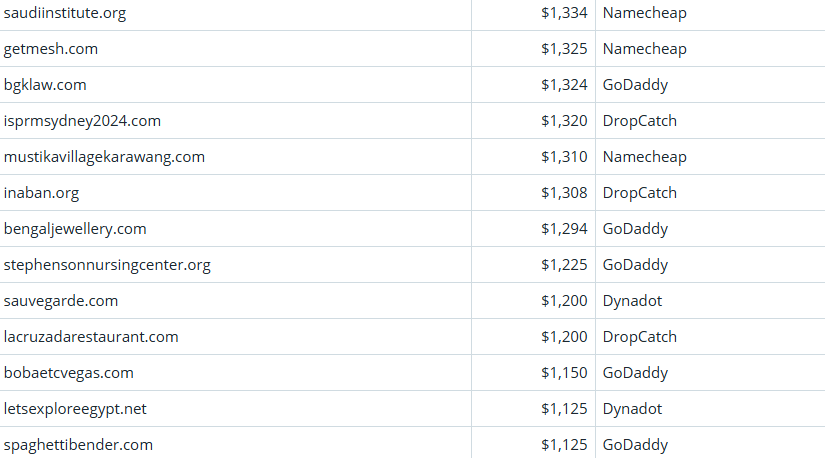Click the $1,294 sale price

pyautogui.click(x=564, y=229)
